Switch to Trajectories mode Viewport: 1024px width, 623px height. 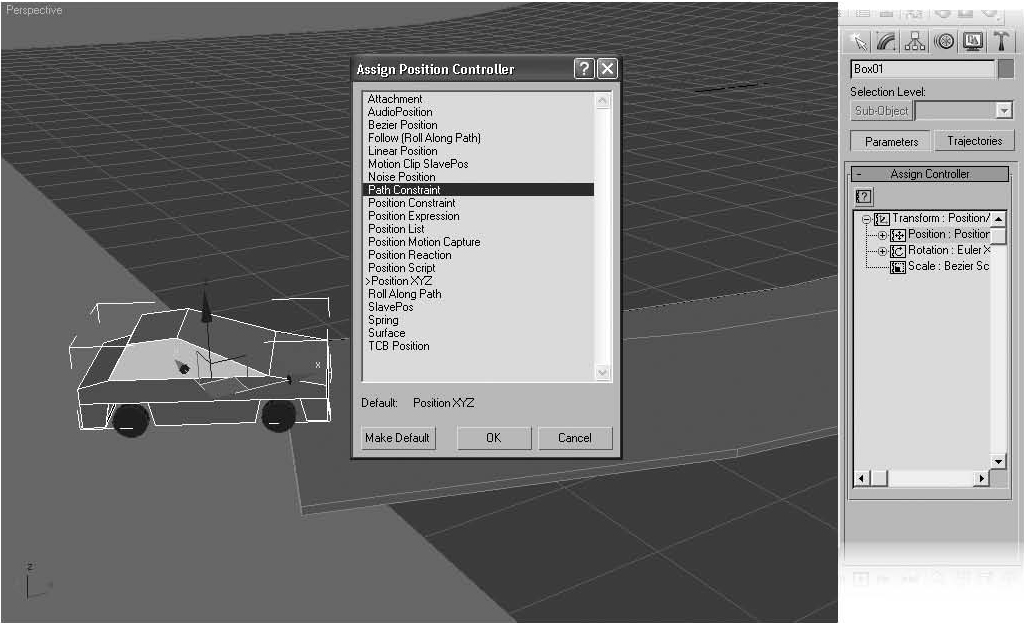click(x=974, y=141)
